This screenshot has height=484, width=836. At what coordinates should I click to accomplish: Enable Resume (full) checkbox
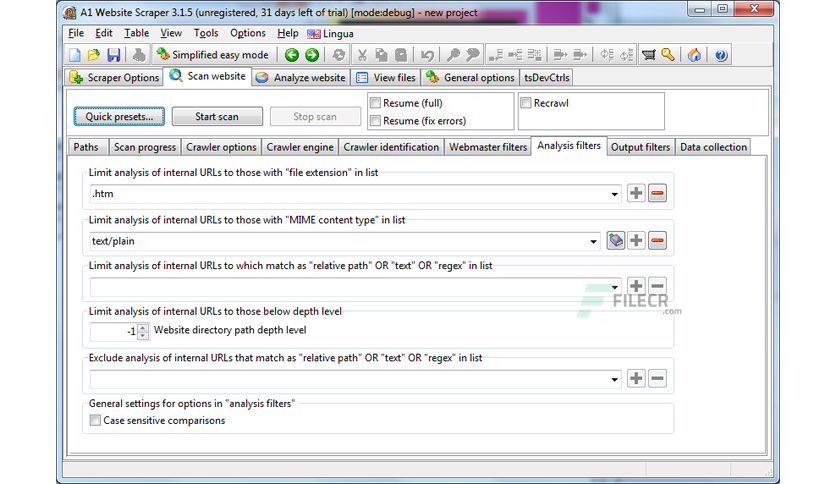375,103
